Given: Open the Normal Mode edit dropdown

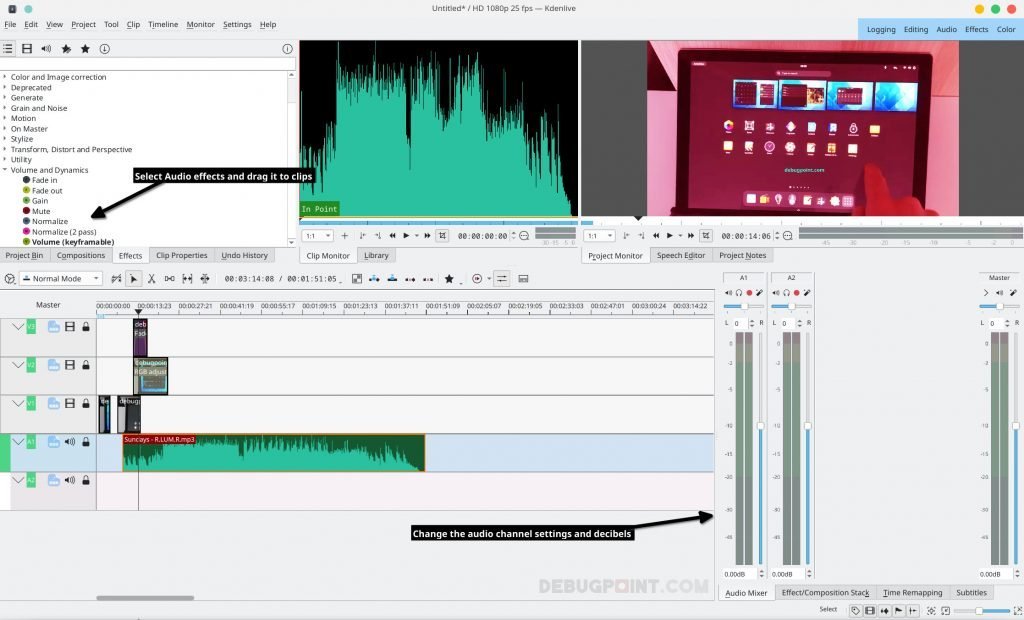Looking at the screenshot, I should pos(61,278).
